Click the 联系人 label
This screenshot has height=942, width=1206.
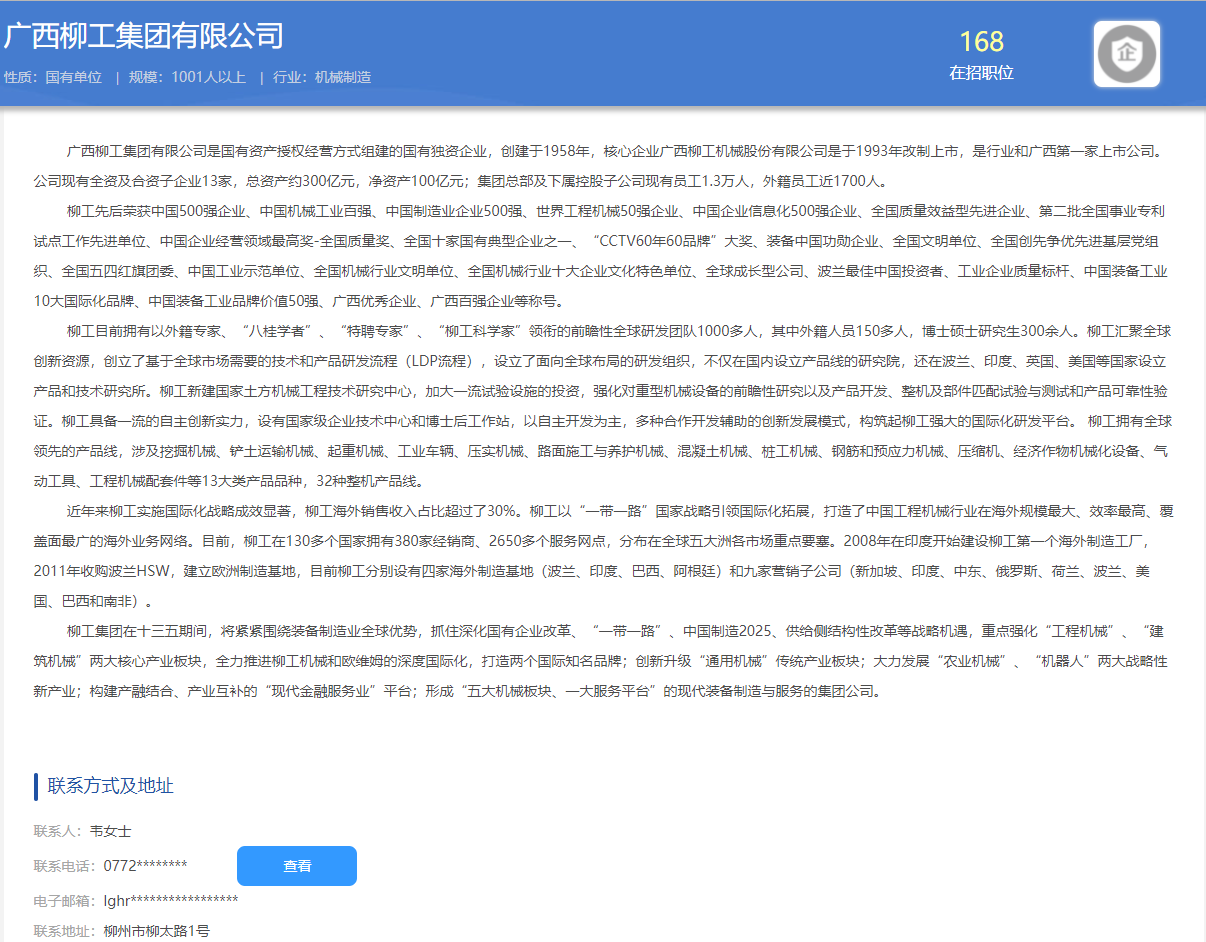point(59,831)
